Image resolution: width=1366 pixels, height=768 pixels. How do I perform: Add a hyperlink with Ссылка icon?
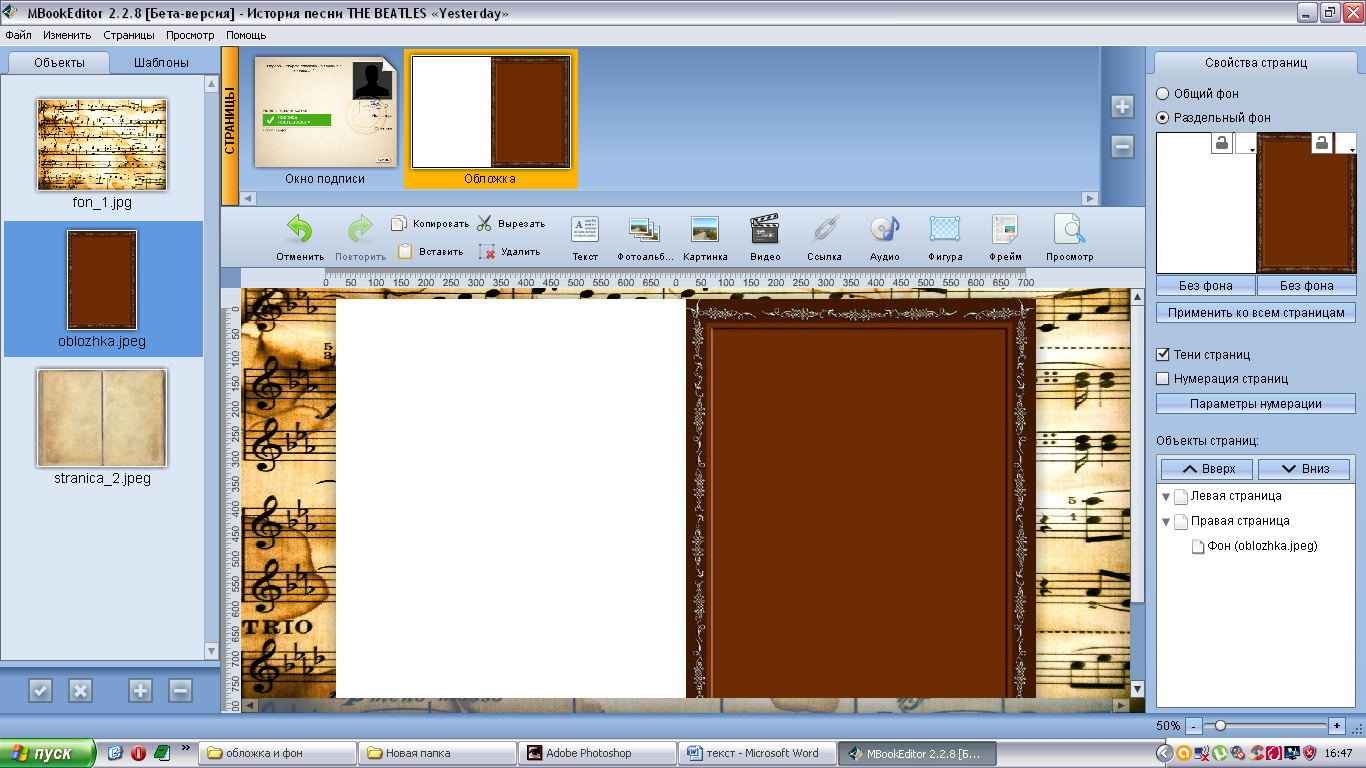click(824, 229)
